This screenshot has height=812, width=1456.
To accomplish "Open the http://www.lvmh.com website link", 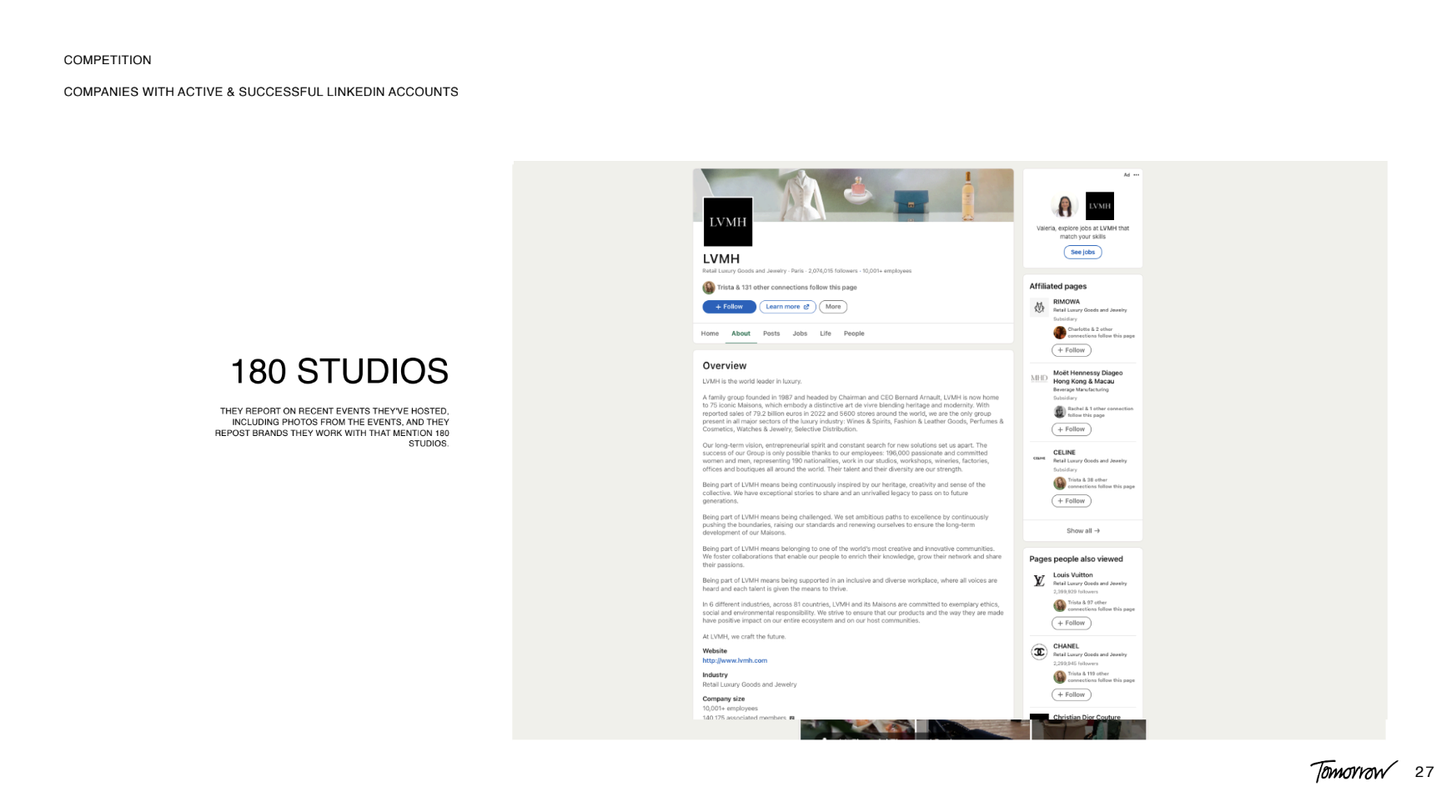I will [x=735, y=660].
